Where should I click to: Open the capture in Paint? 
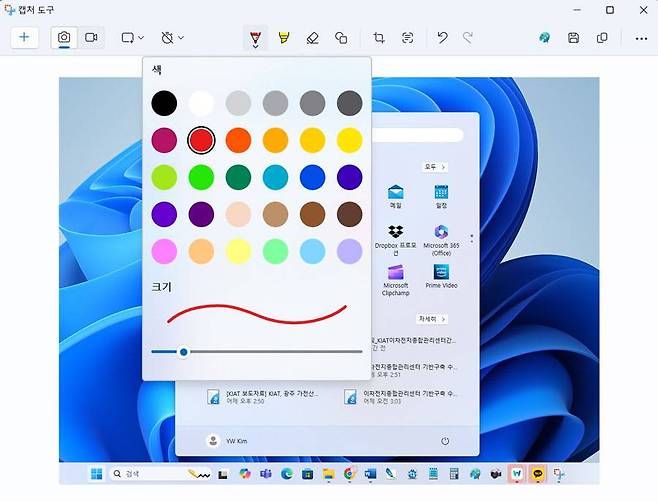tap(544, 38)
